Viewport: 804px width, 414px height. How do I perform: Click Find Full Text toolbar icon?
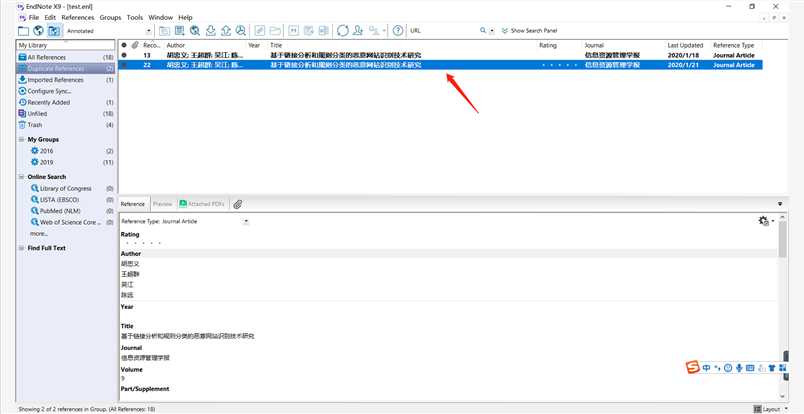click(240, 31)
